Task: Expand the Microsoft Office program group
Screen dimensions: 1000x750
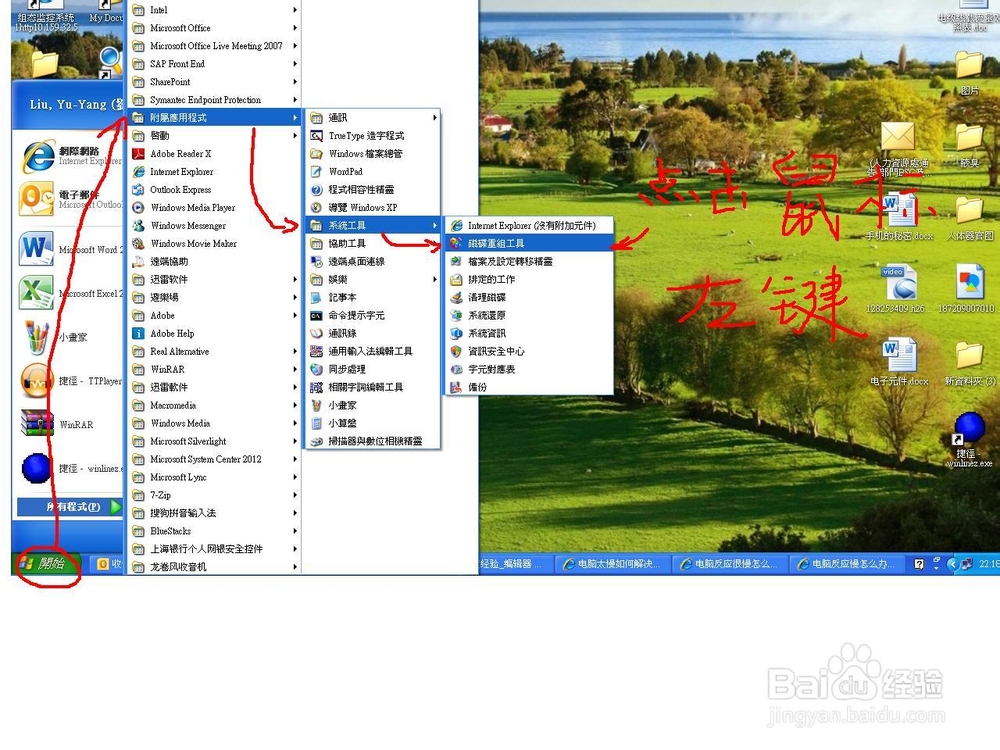Action: coord(214,28)
